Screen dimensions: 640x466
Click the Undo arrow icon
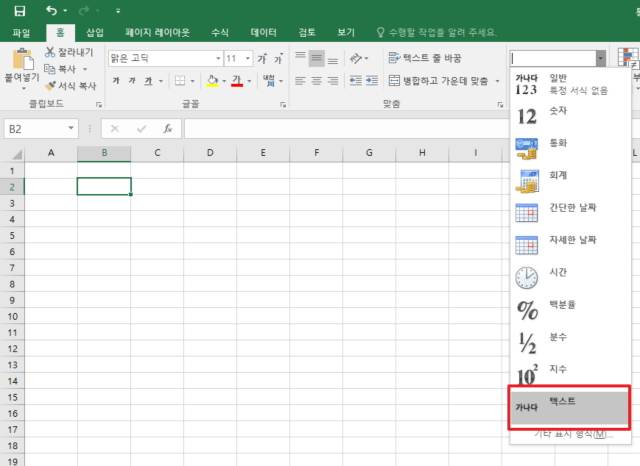pos(51,11)
